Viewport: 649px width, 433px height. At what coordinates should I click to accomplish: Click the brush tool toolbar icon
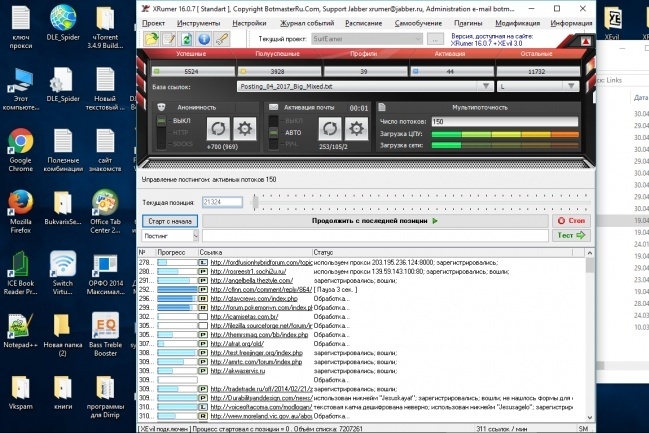222,39
